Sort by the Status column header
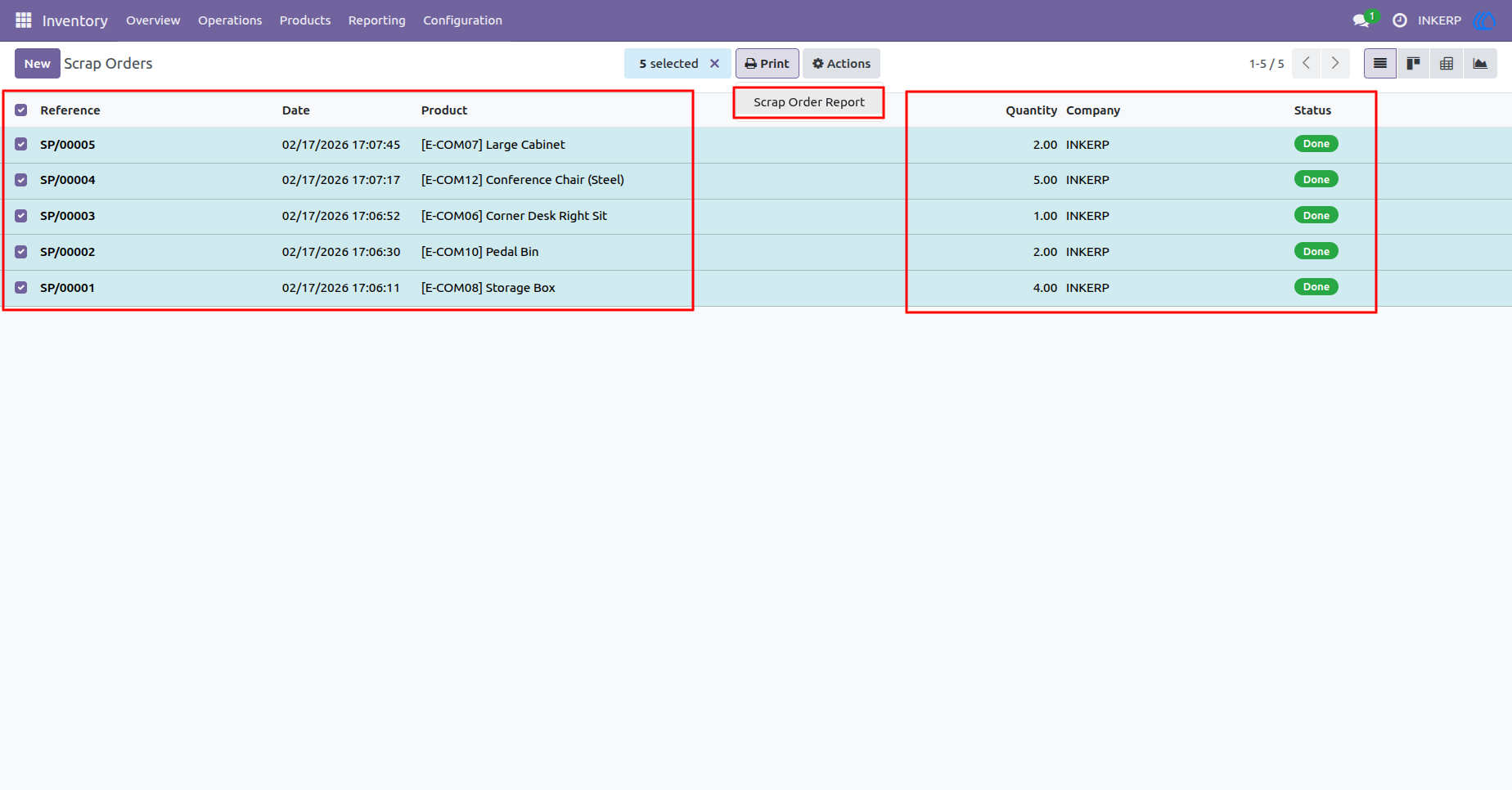 (1312, 110)
